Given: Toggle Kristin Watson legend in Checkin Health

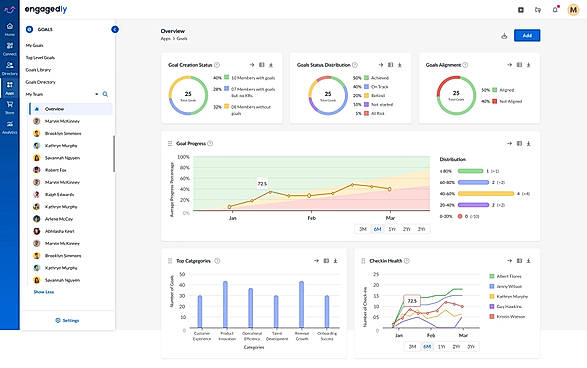Looking at the screenshot, I should coord(492,317).
